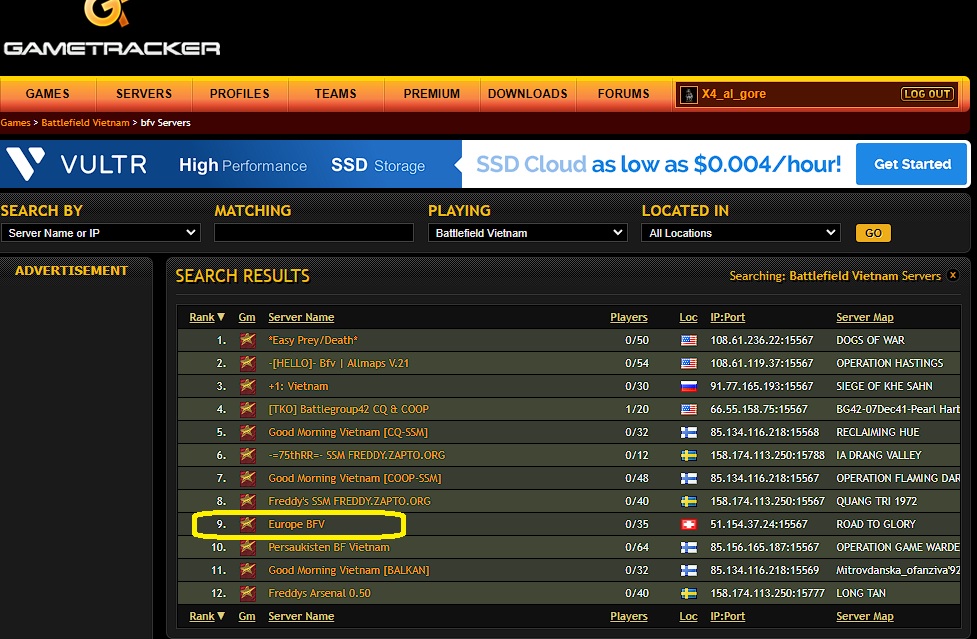Click game icon for [TKO] Battlegroup42 row
The image size is (977, 639).
pos(247,409)
